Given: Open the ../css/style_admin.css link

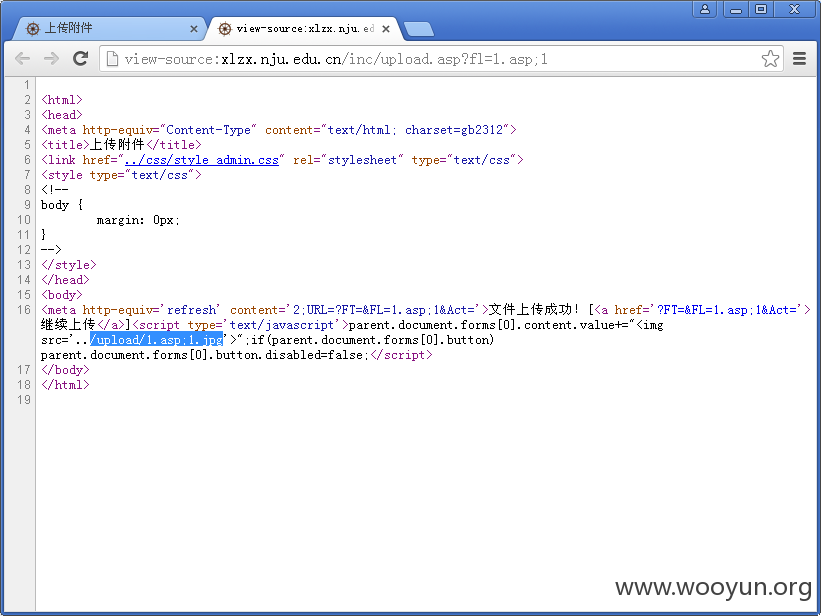Looking at the screenshot, I should click(x=202, y=160).
